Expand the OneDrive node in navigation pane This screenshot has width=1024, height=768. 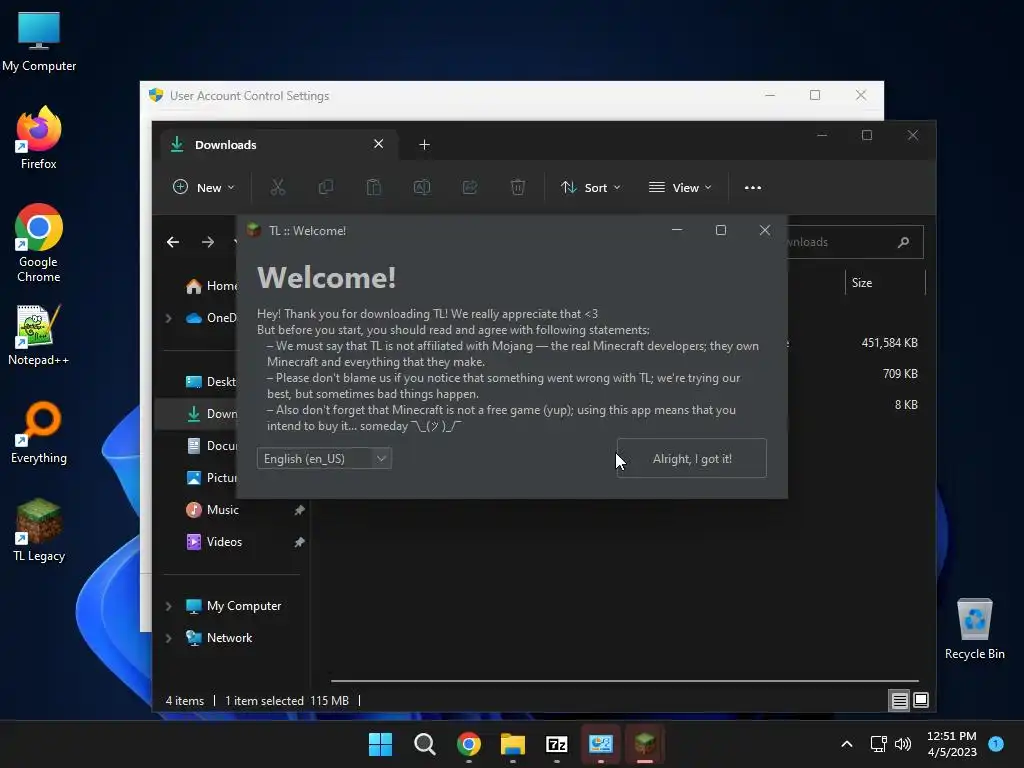[168, 318]
